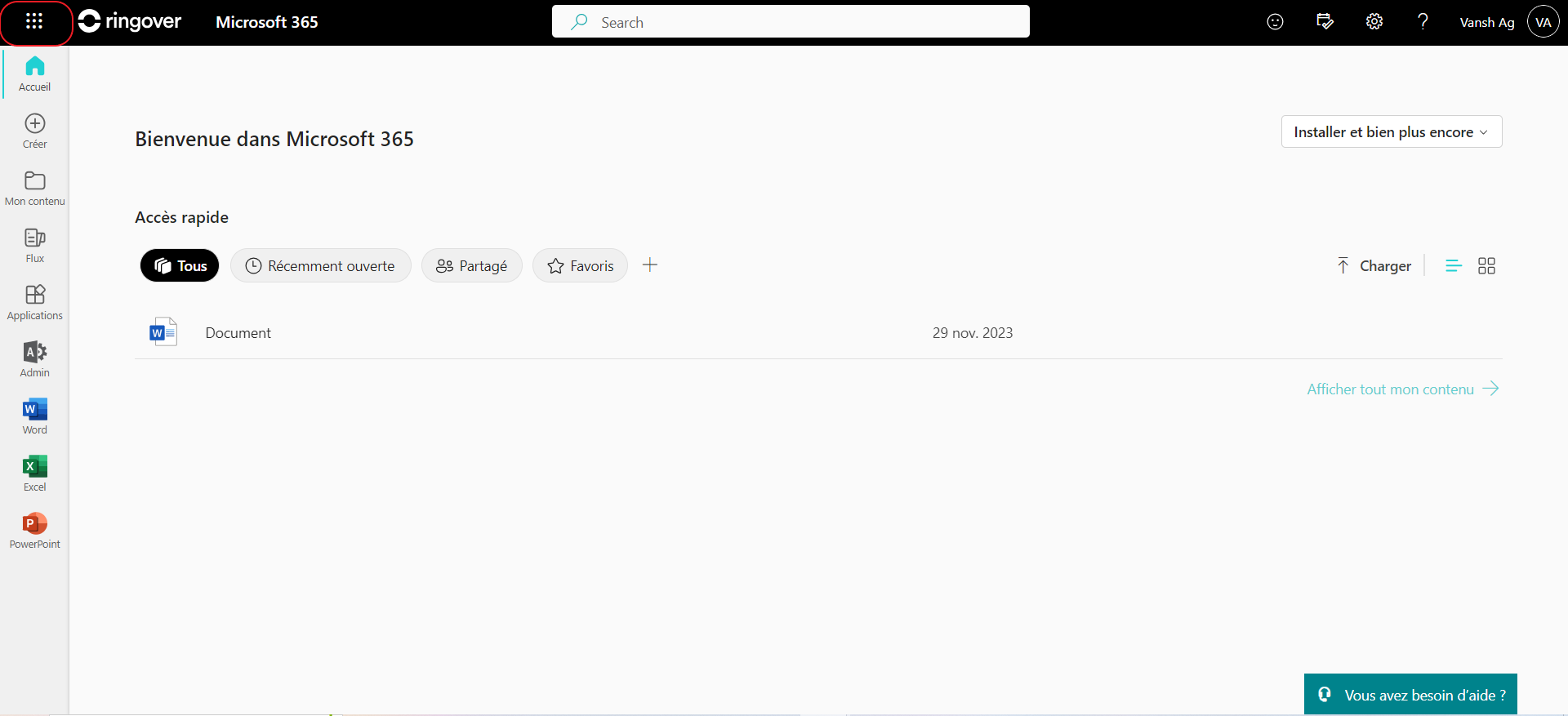This screenshot has width=1568, height=716.
Task: Open Créer in the sidebar
Action: pyautogui.click(x=34, y=131)
